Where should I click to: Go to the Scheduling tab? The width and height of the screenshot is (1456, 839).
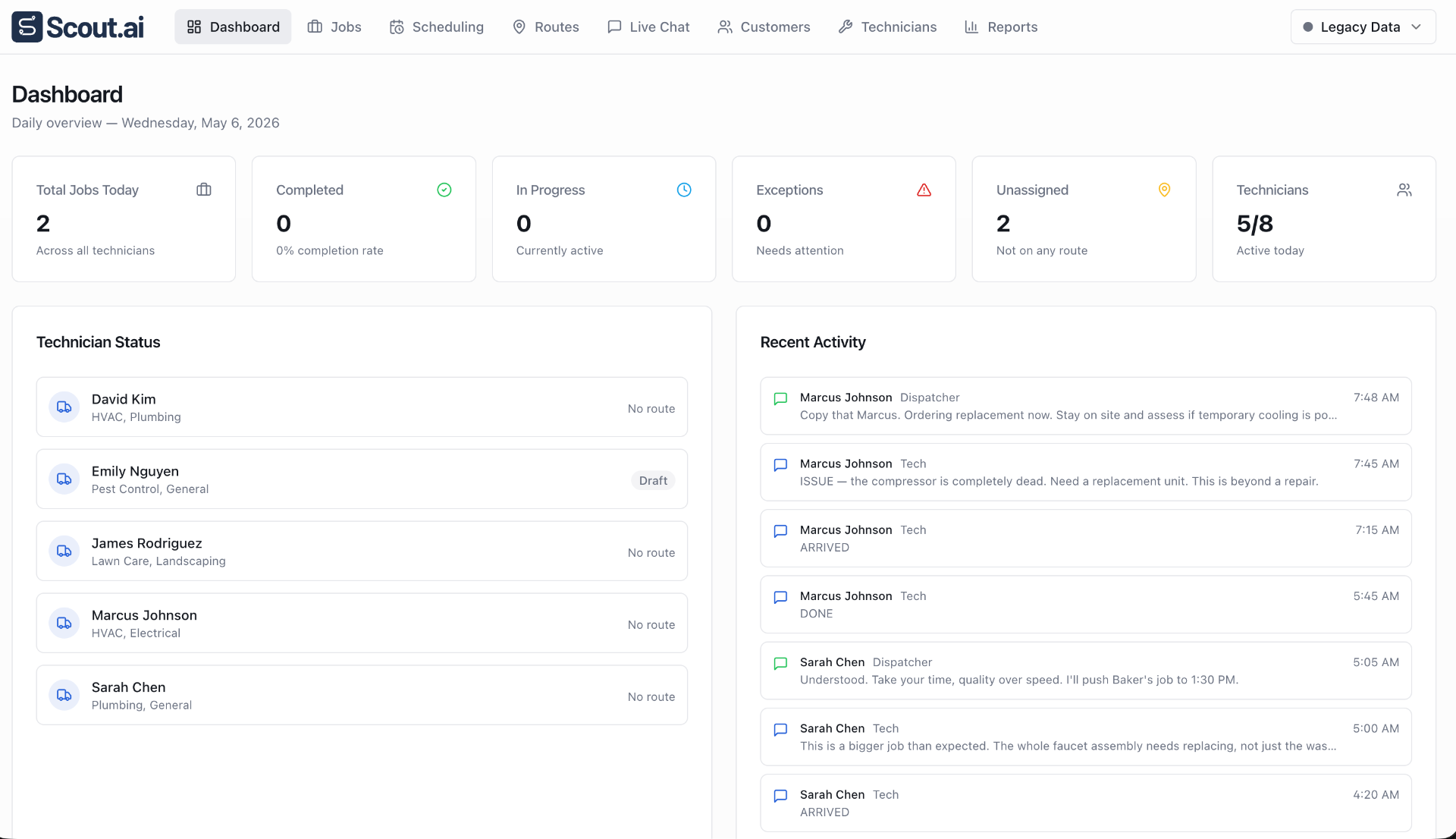pos(437,27)
